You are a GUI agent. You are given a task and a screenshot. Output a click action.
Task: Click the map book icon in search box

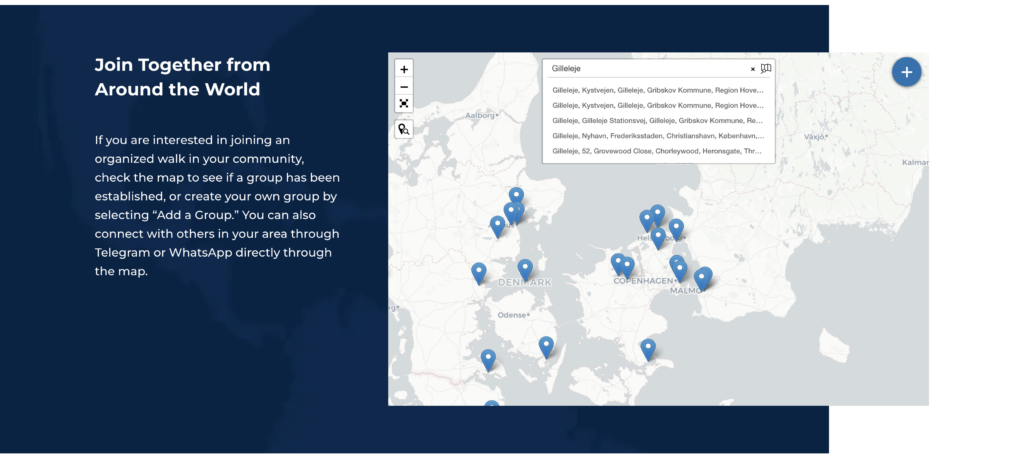(x=766, y=69)
